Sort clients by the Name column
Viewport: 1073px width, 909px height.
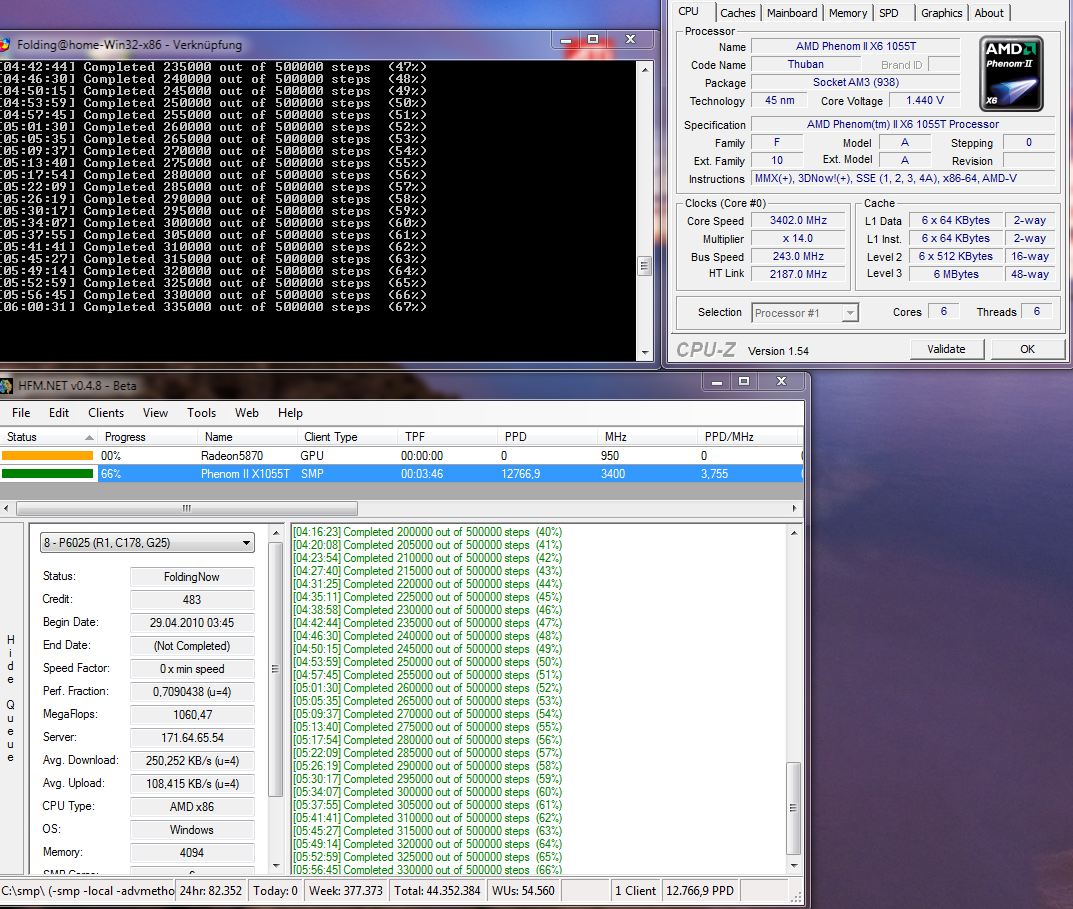tap(247, 437)
